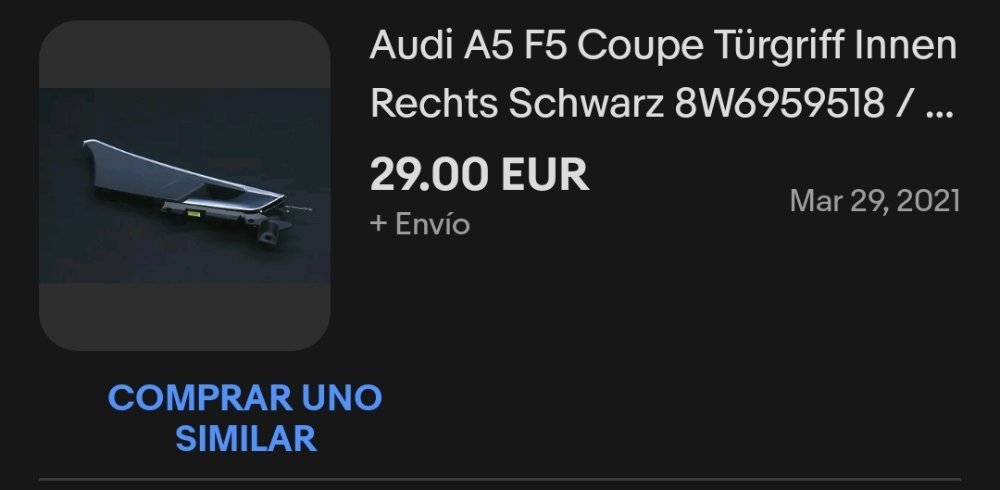Click the 'EUR' currency label
The image size is (1000, 490).
545,175
